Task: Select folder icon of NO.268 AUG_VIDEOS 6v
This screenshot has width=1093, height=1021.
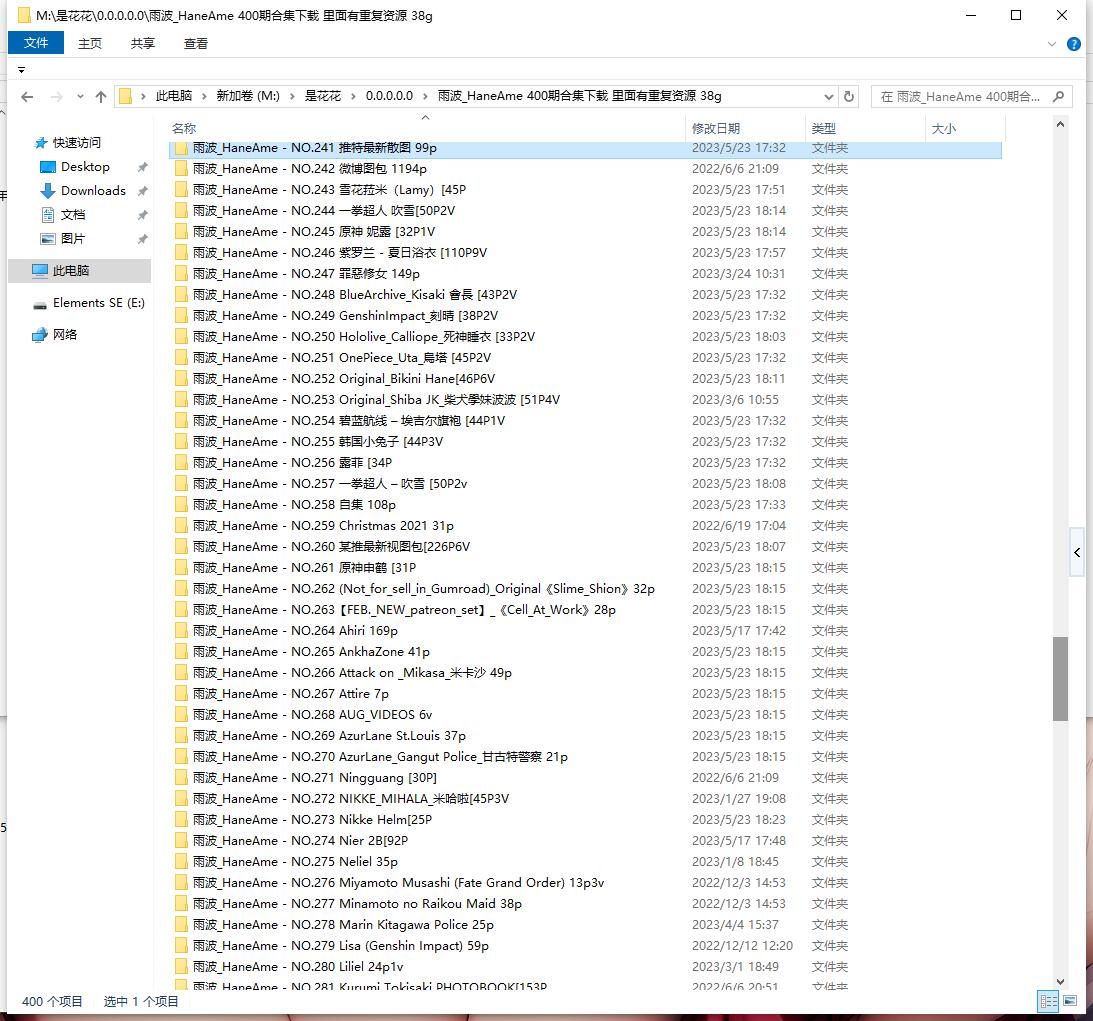Action: click(181, 714)
